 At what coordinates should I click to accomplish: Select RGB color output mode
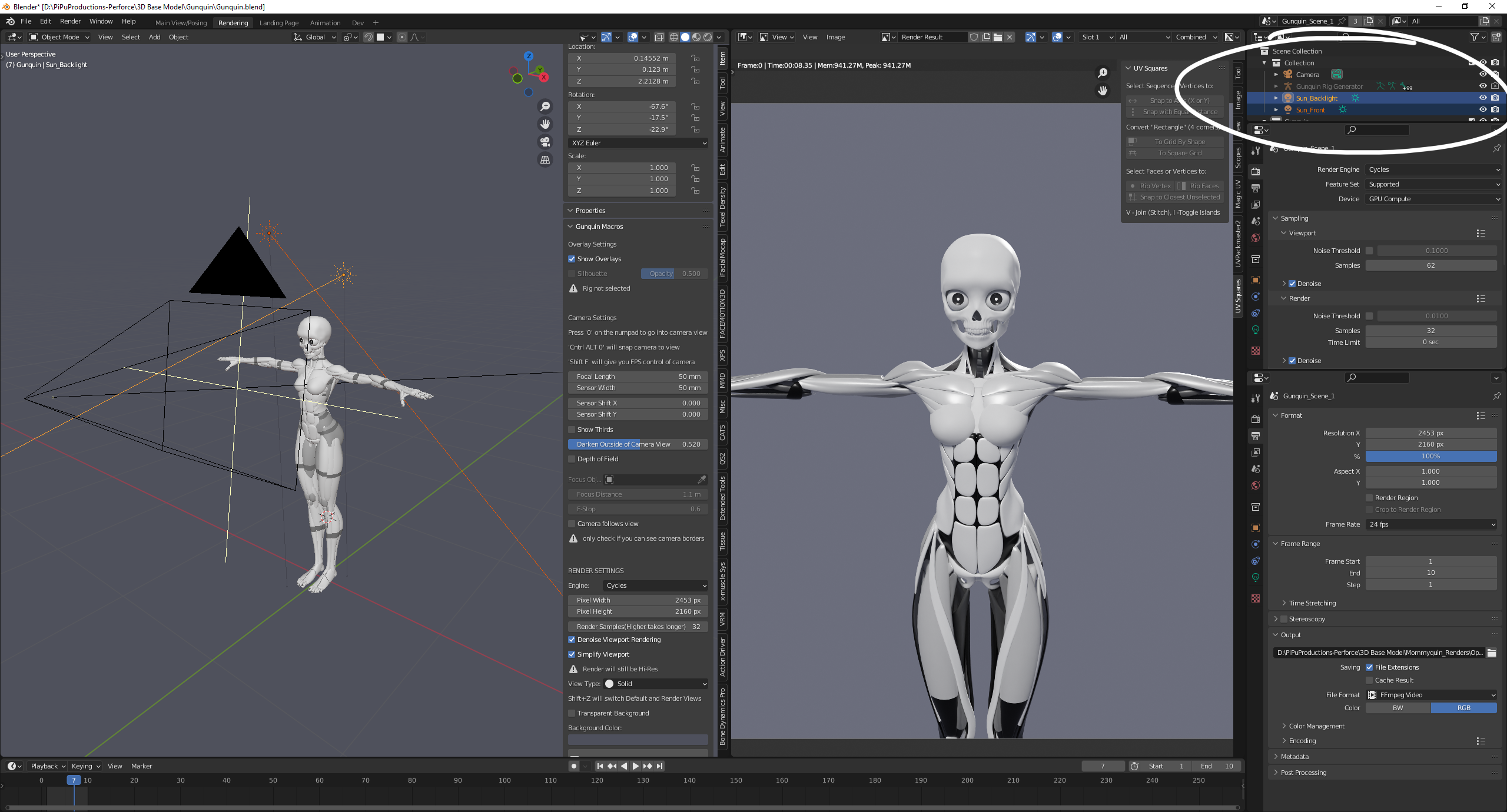pos(1464,708)
